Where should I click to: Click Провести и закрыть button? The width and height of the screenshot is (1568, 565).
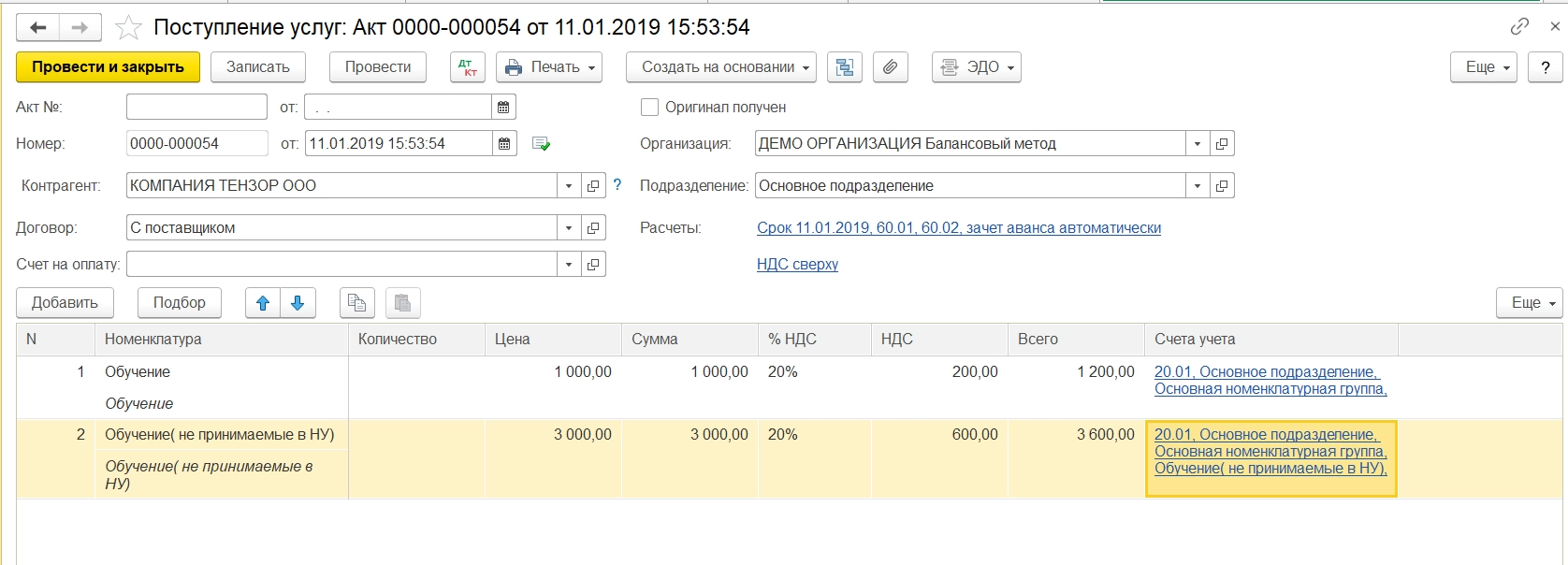point(108,67)
